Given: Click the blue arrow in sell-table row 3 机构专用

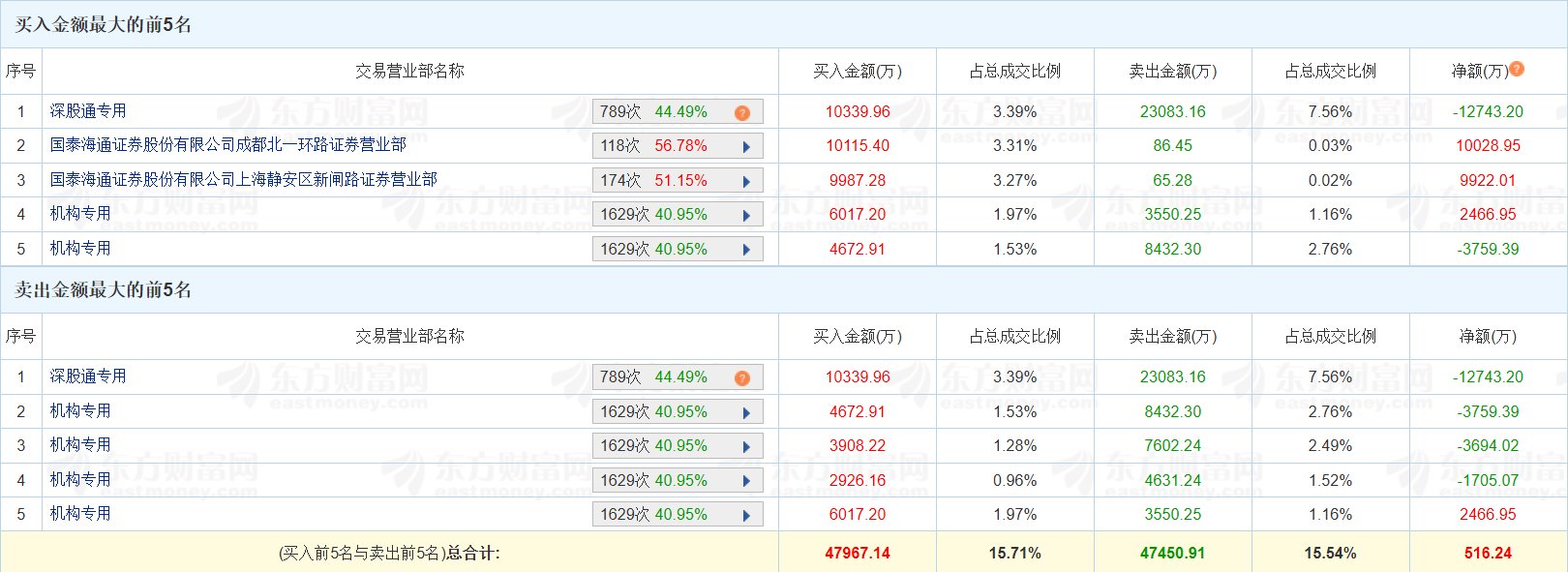Looking at the screenshot, I should click(746, 447).
